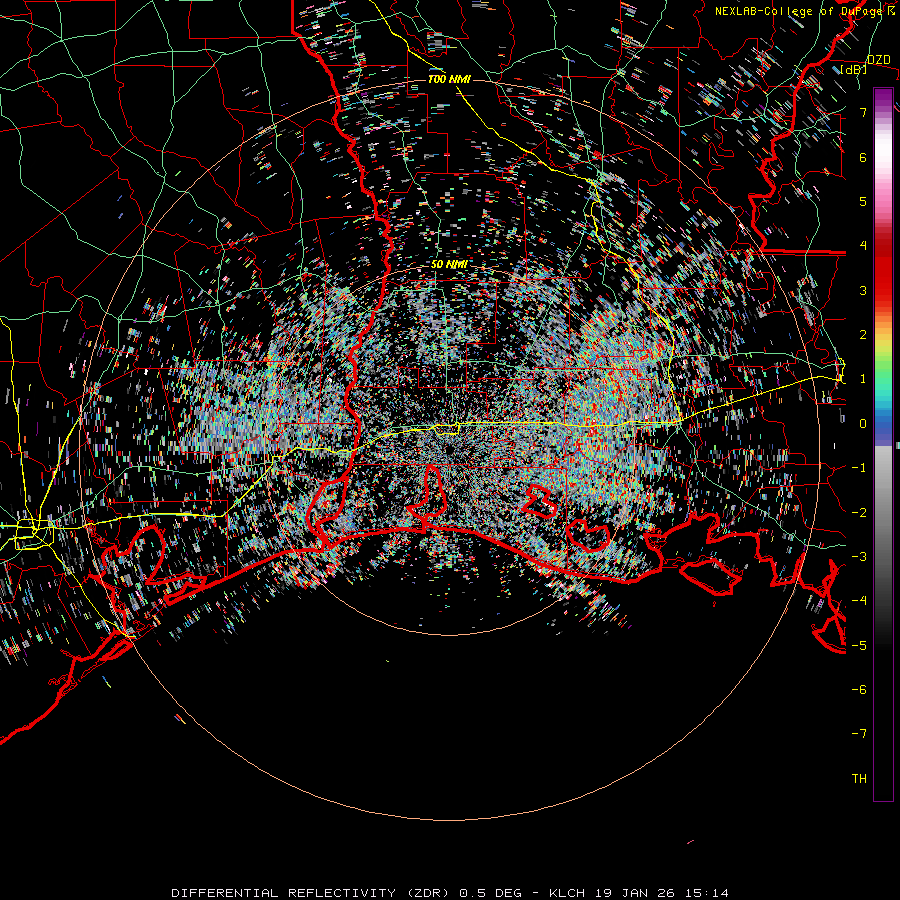Click the -5 value on color scale

coord(859,646)
